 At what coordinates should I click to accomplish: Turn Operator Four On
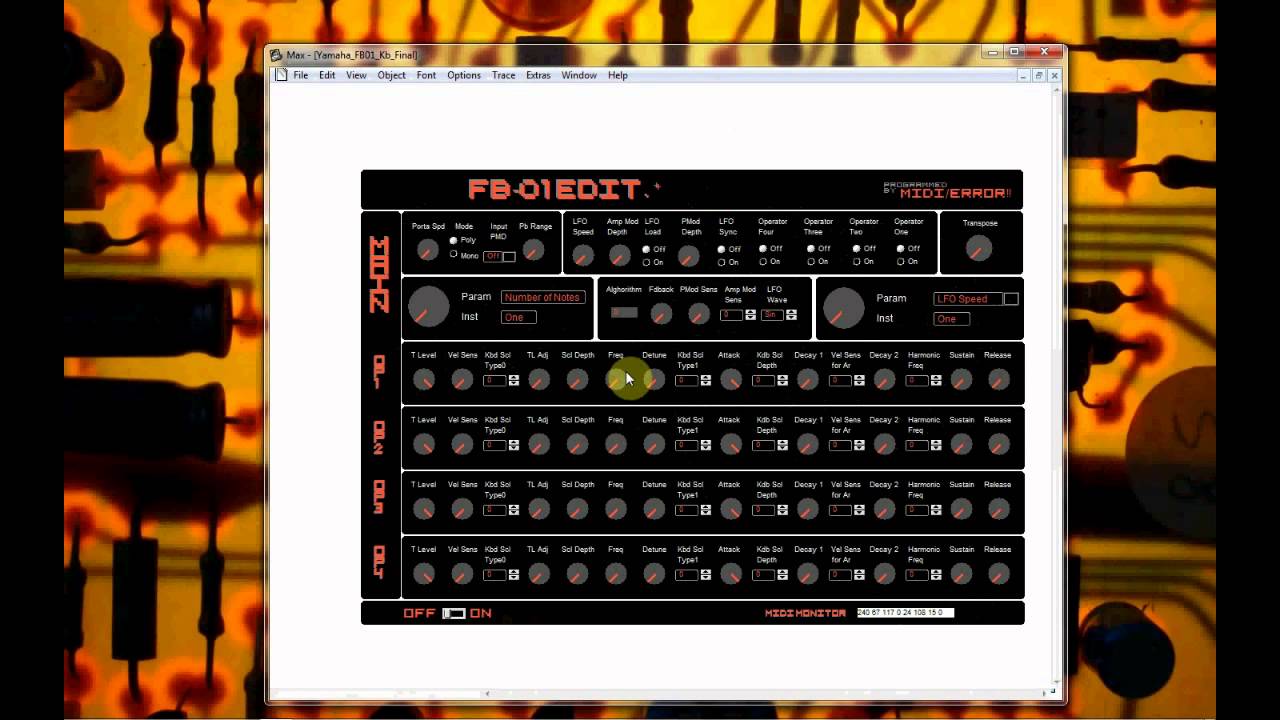(763, 262)
